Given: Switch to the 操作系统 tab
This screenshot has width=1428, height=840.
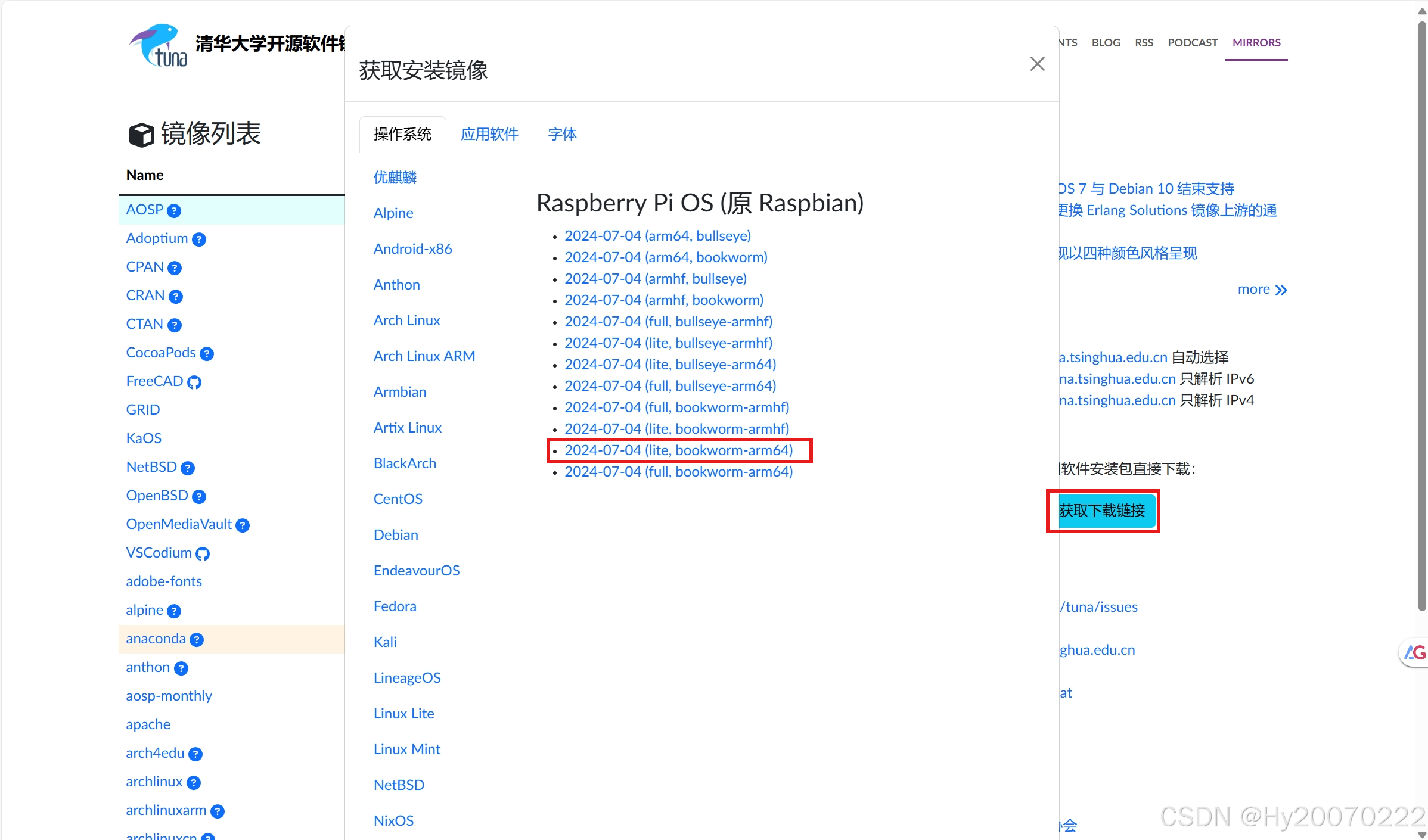Looking at the screenshot, I should pos(402,134).
